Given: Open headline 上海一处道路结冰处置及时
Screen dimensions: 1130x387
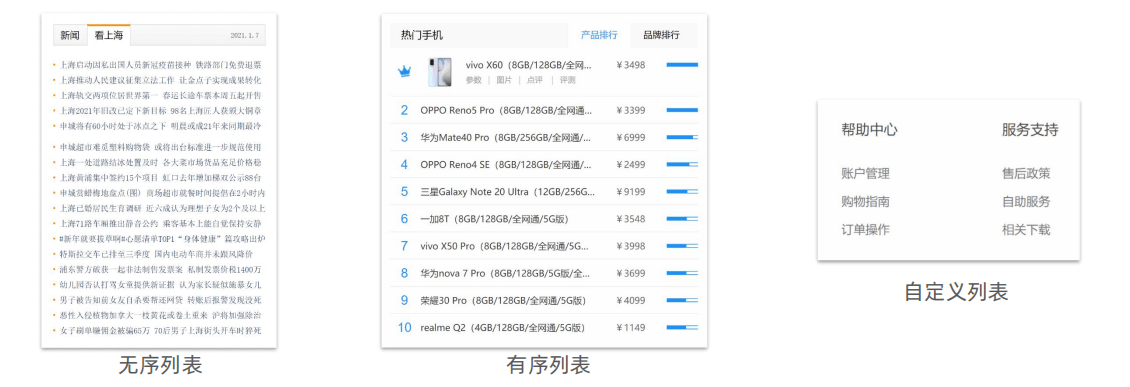Looking at the screenshot, I should click(x=109, y=163).
